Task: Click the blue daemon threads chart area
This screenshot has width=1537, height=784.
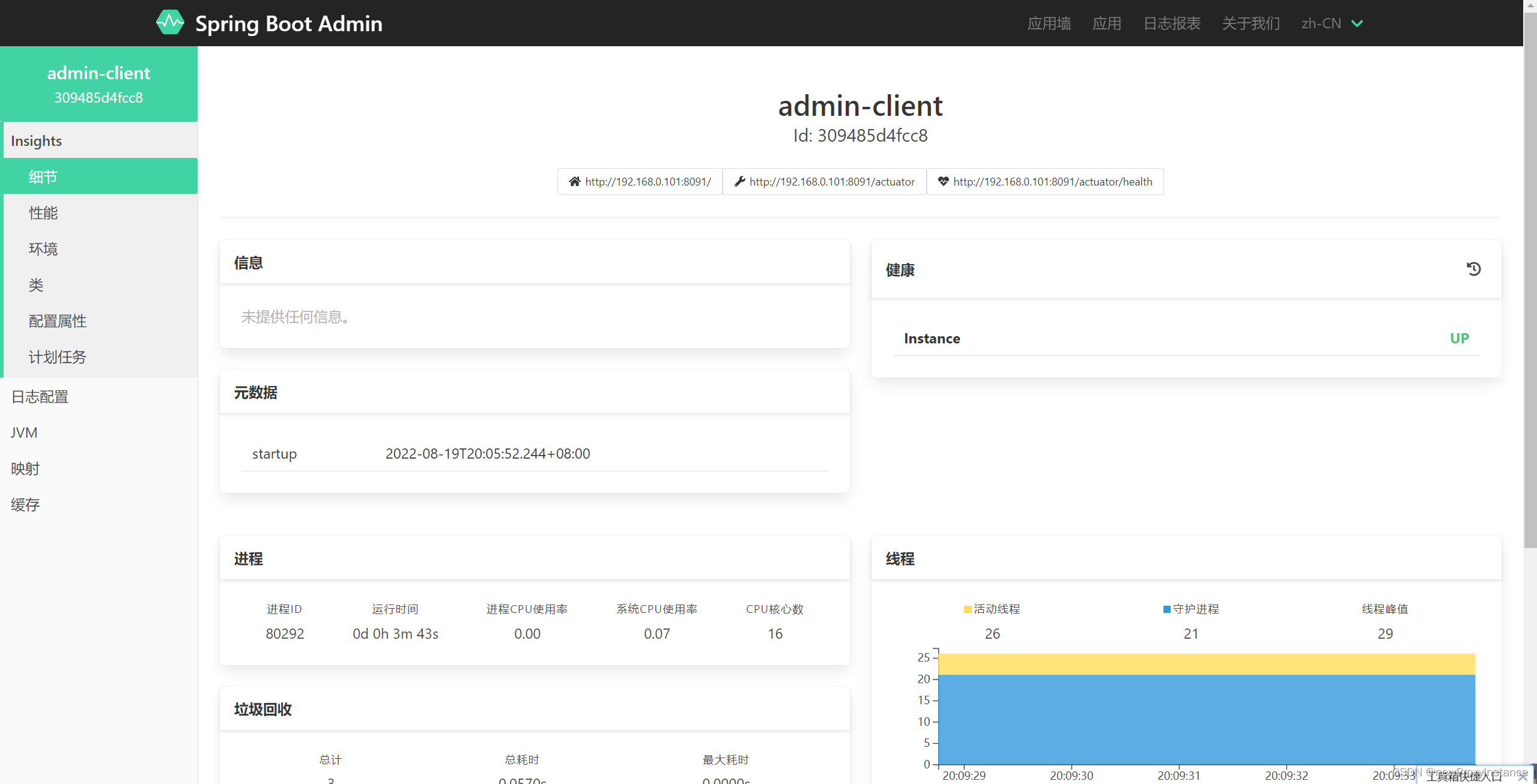Action: tap(1206, 719)
